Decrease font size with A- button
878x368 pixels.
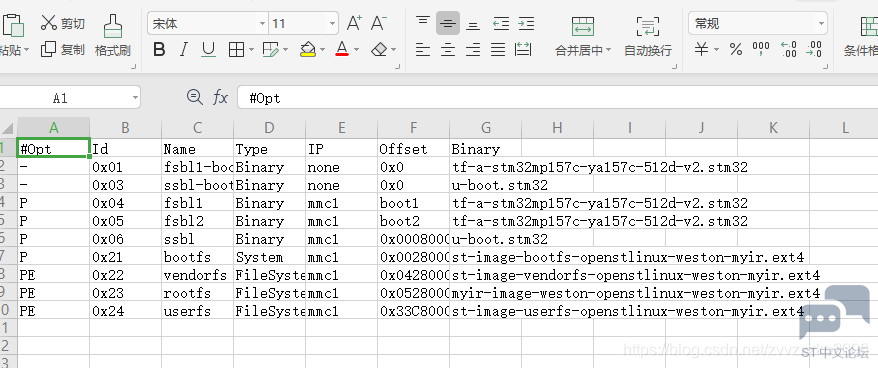379,24
